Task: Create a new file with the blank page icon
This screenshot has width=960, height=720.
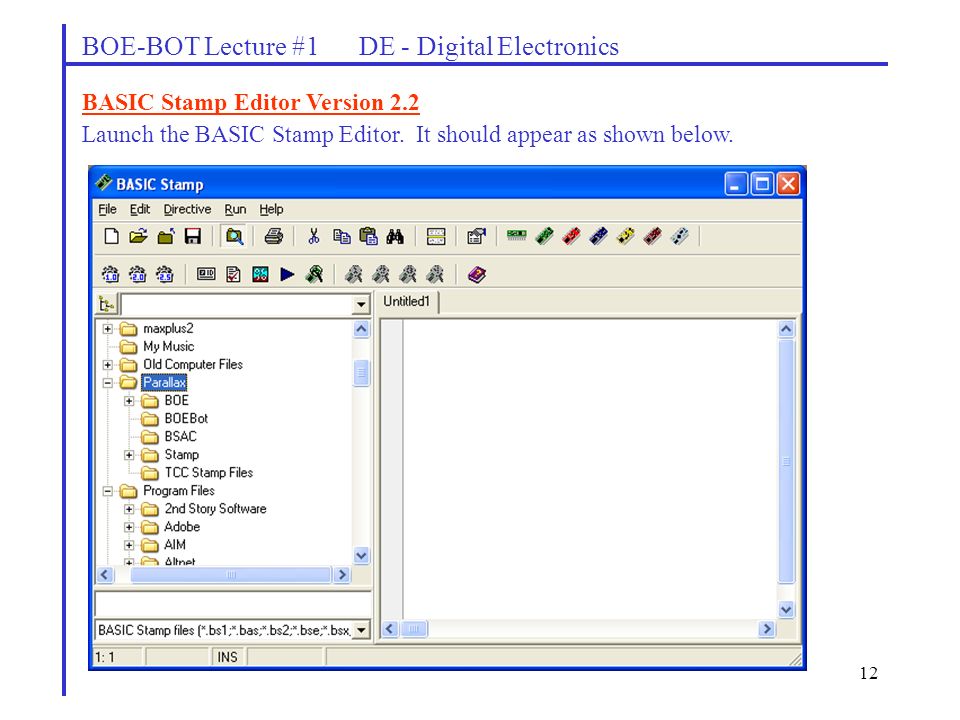Action: (111, 236)
